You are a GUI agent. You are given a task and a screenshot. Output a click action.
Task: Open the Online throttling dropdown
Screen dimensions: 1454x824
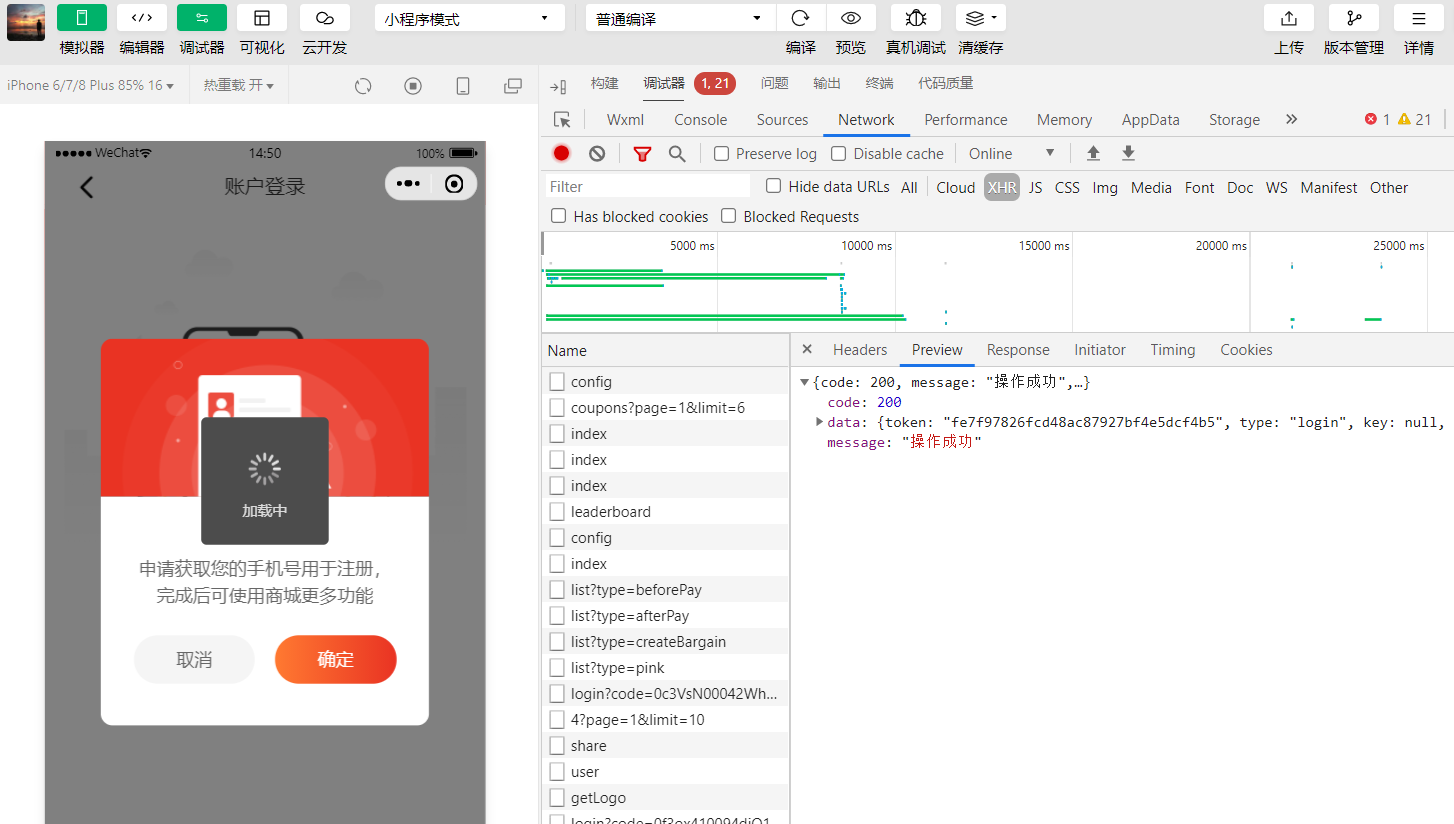tap(1012, 153)
